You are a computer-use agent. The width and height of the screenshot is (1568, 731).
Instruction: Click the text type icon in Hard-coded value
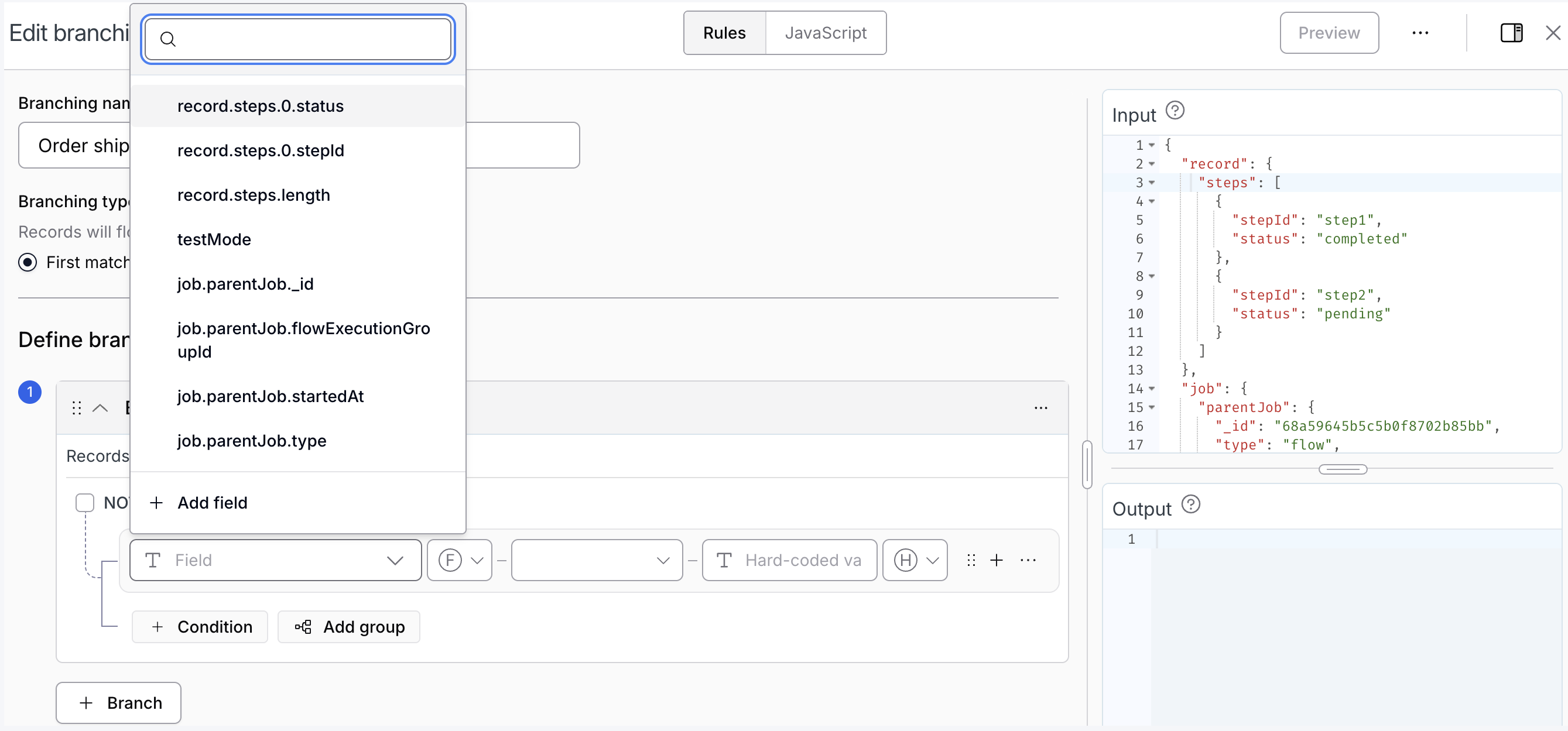[x=724, y=560]
